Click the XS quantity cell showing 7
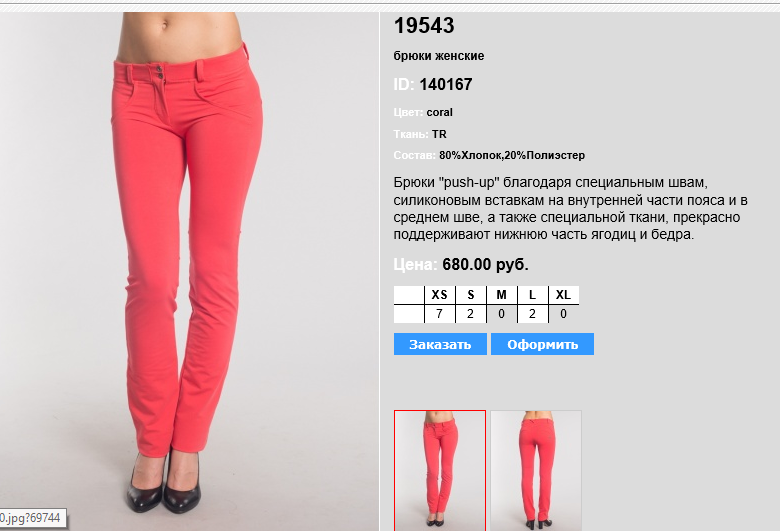 pos(440,314)
